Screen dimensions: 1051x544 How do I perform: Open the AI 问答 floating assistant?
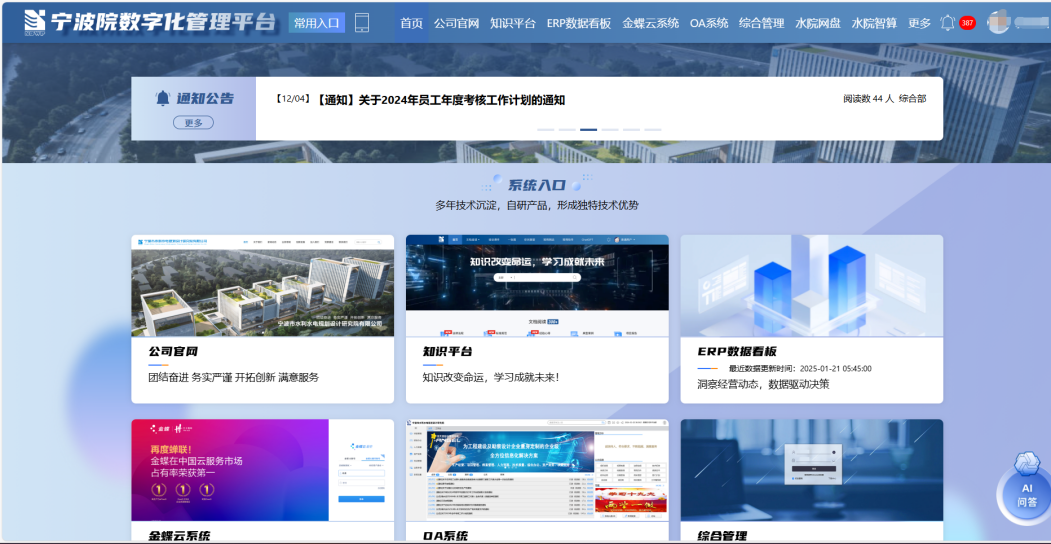[1026, 484]
